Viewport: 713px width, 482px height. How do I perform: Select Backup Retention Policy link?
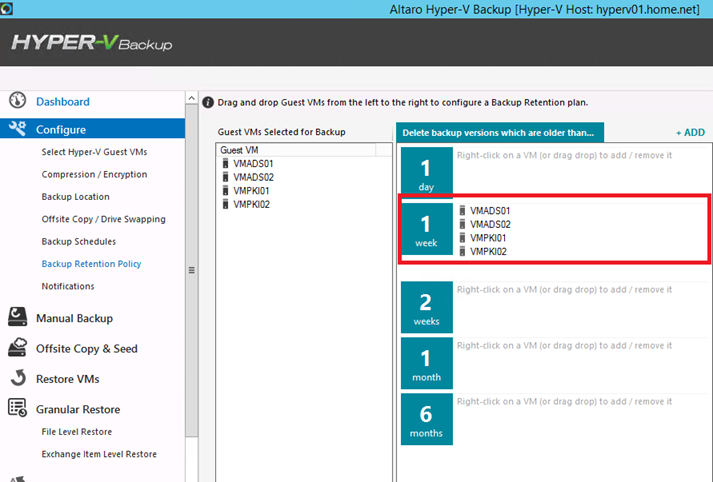pos(91,264)
